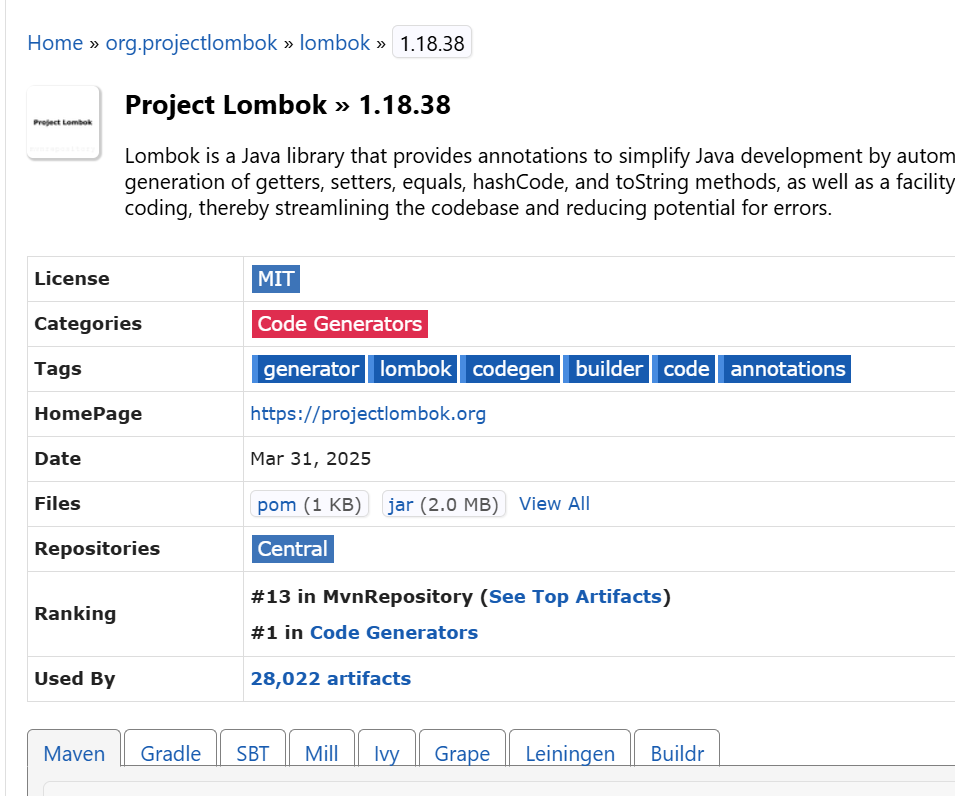Open org.projectlombok breadcrumb link
The image size is (955, 796).
click(191, 42)
